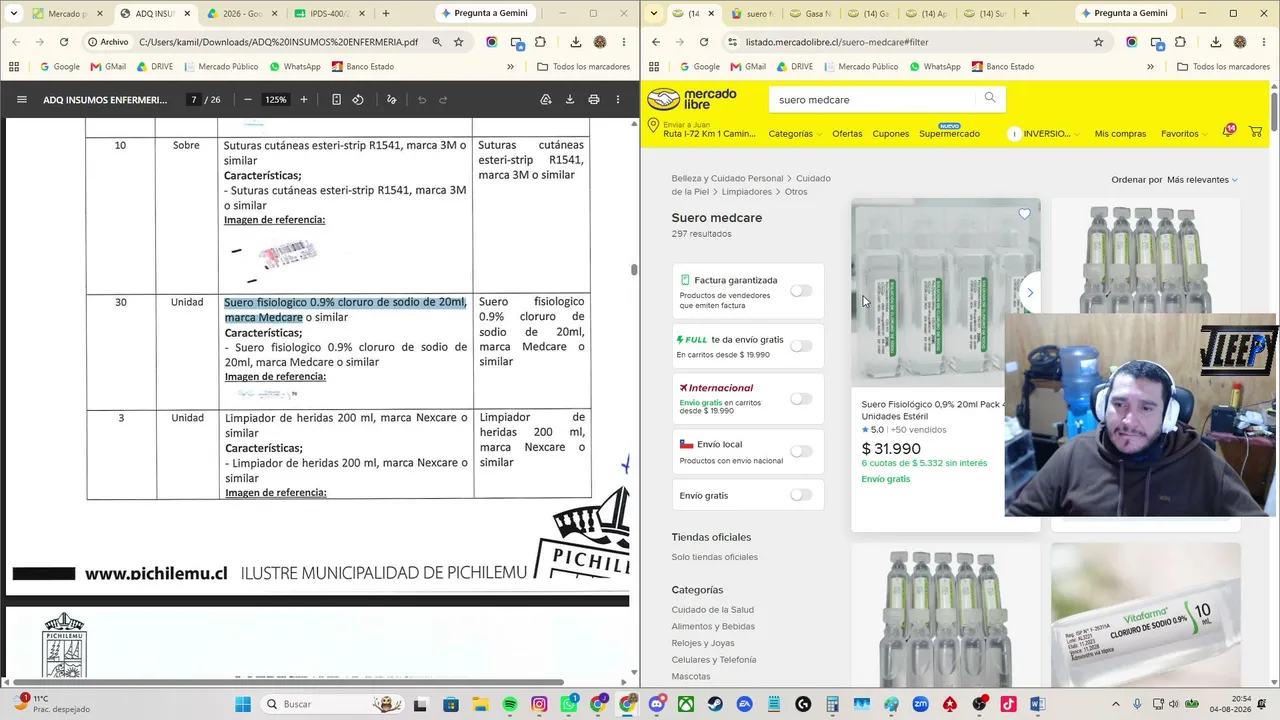Toggle the FULL envío gratis filter

point(801,346)
